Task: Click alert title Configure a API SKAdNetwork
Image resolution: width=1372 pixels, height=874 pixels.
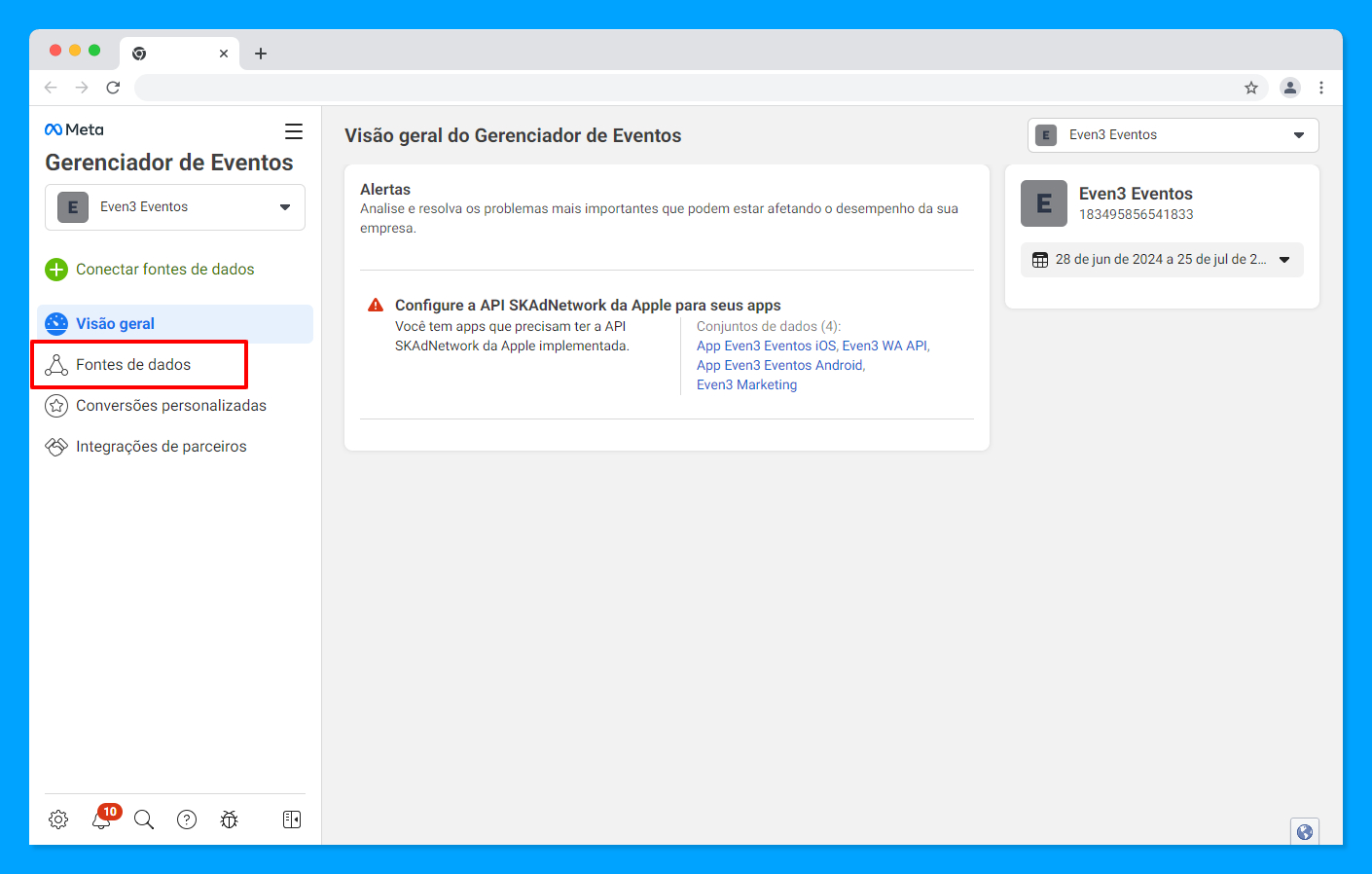Action: coord(588,305)
